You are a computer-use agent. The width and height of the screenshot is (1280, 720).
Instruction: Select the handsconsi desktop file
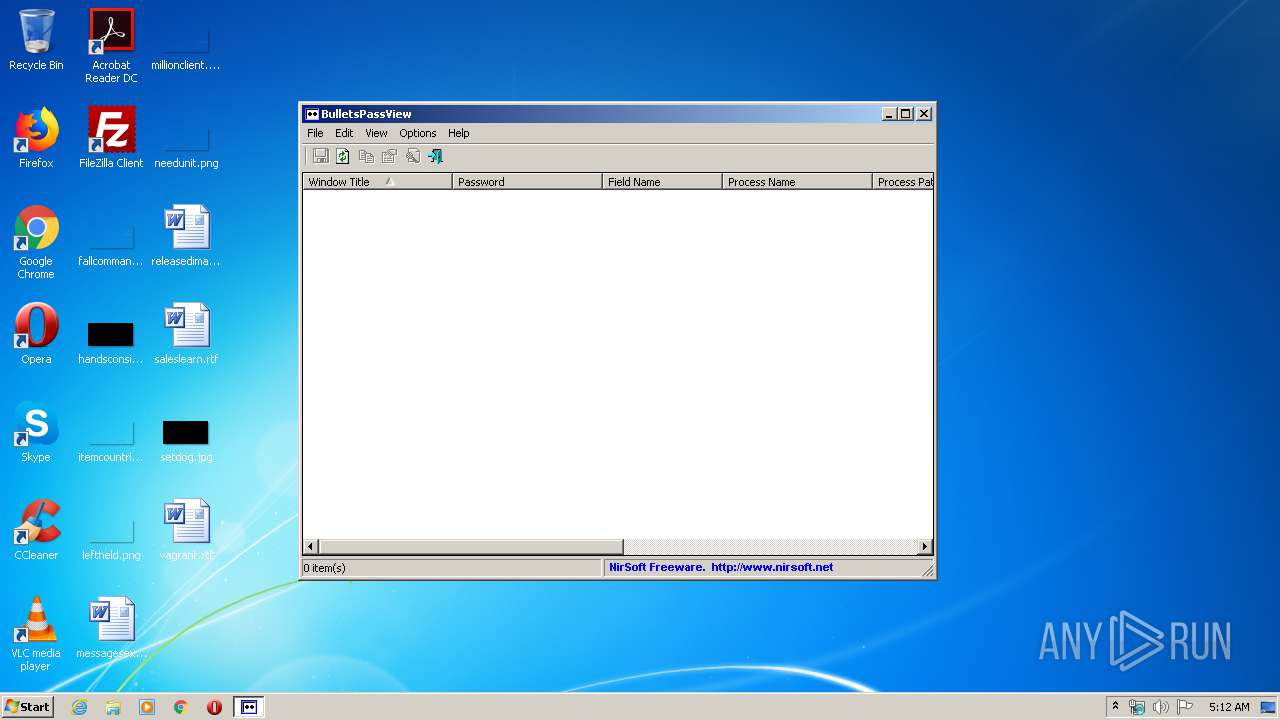click(111, 342)
